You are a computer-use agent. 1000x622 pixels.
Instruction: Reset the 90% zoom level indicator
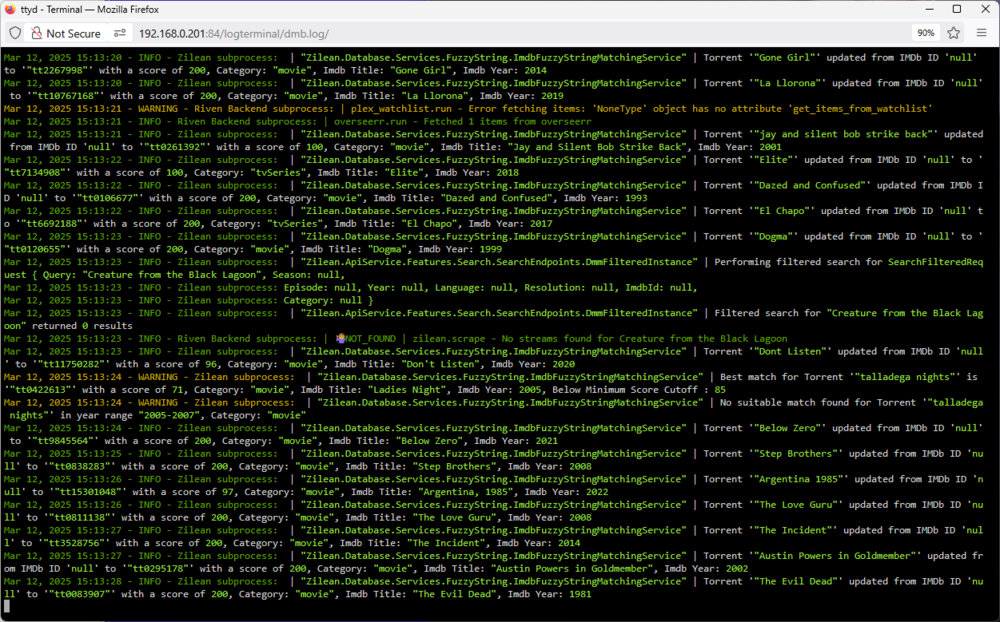[x=925, y=33]
